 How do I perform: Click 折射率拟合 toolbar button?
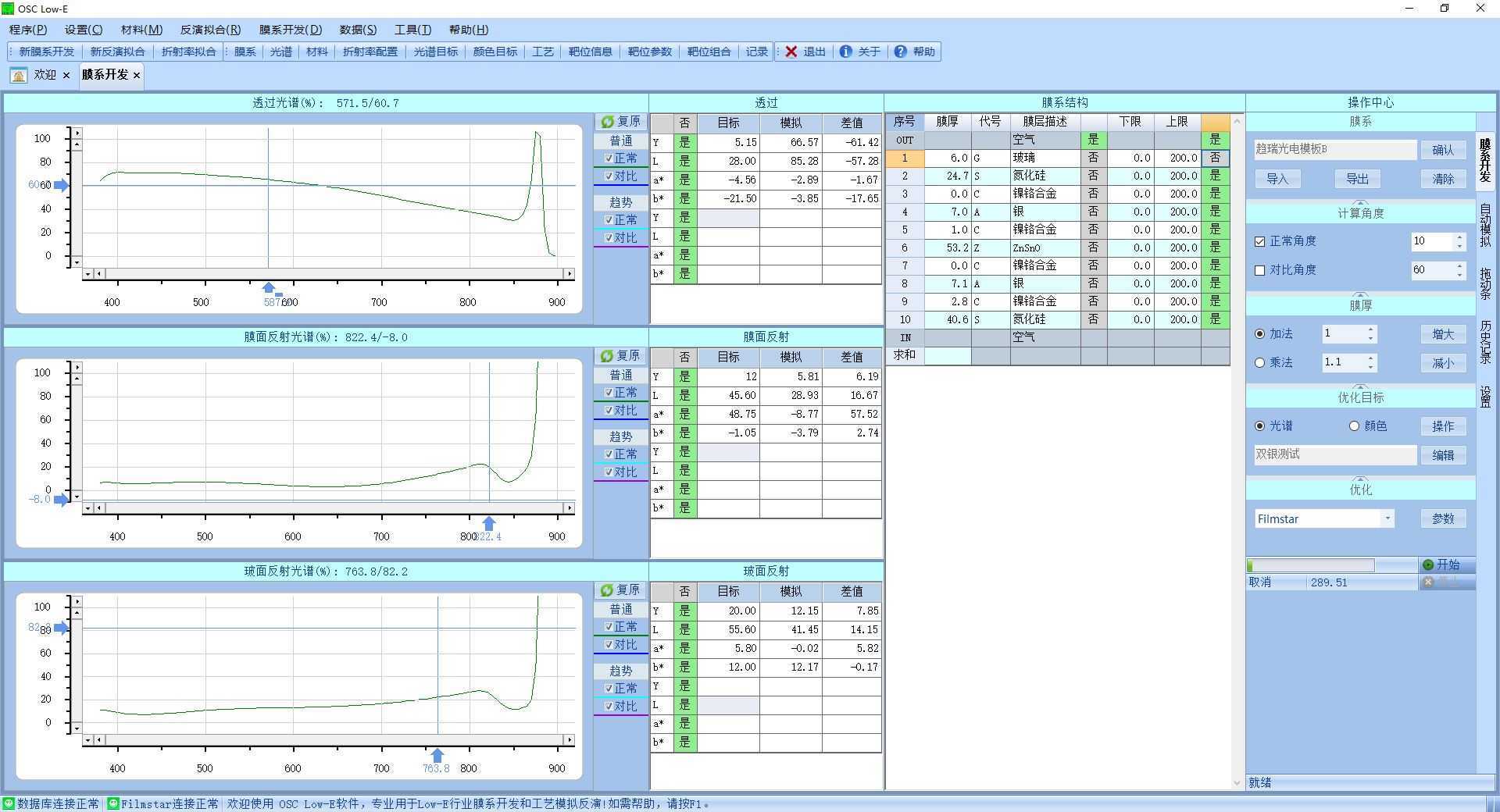[189, 52]
